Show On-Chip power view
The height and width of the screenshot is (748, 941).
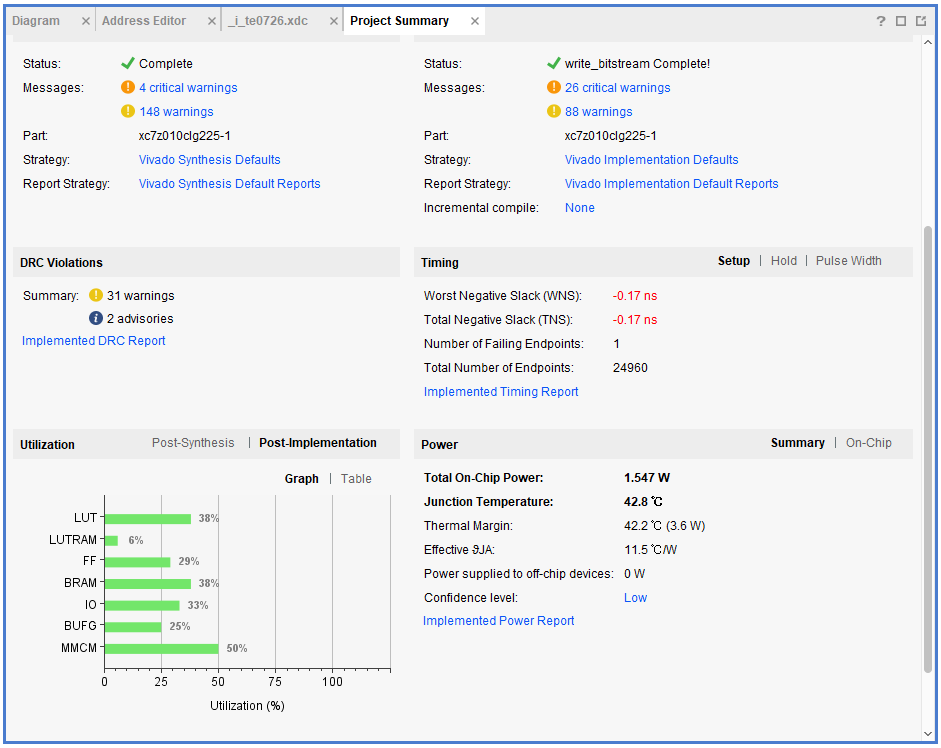(868, 443)
